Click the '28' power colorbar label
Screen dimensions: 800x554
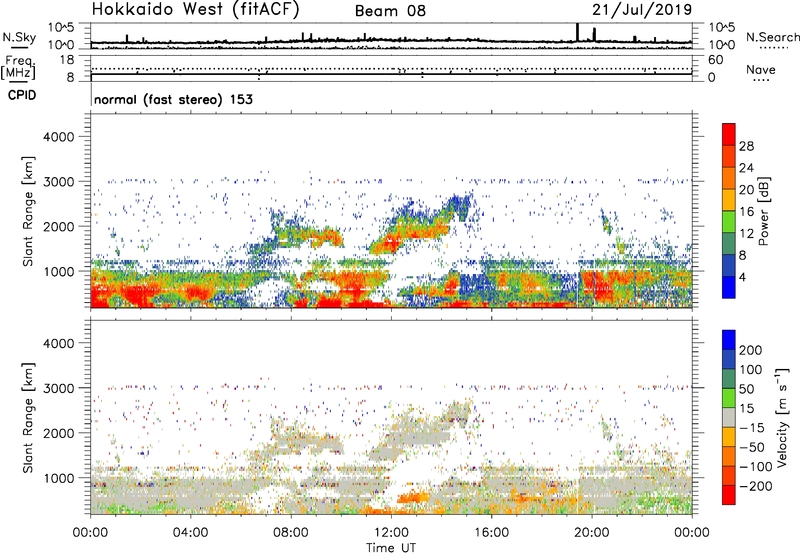(x=746, y=146)
